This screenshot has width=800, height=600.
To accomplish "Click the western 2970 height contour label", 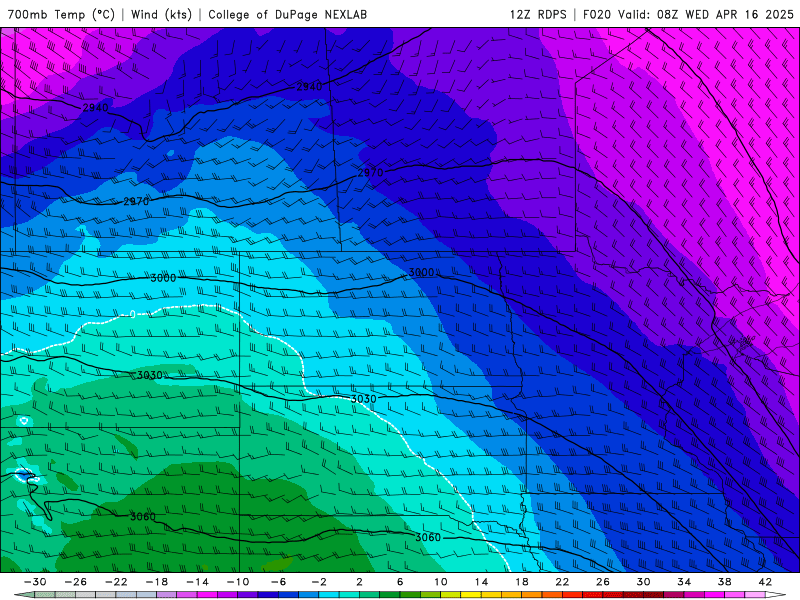I will pyautogui.click(x=136, y=202).
